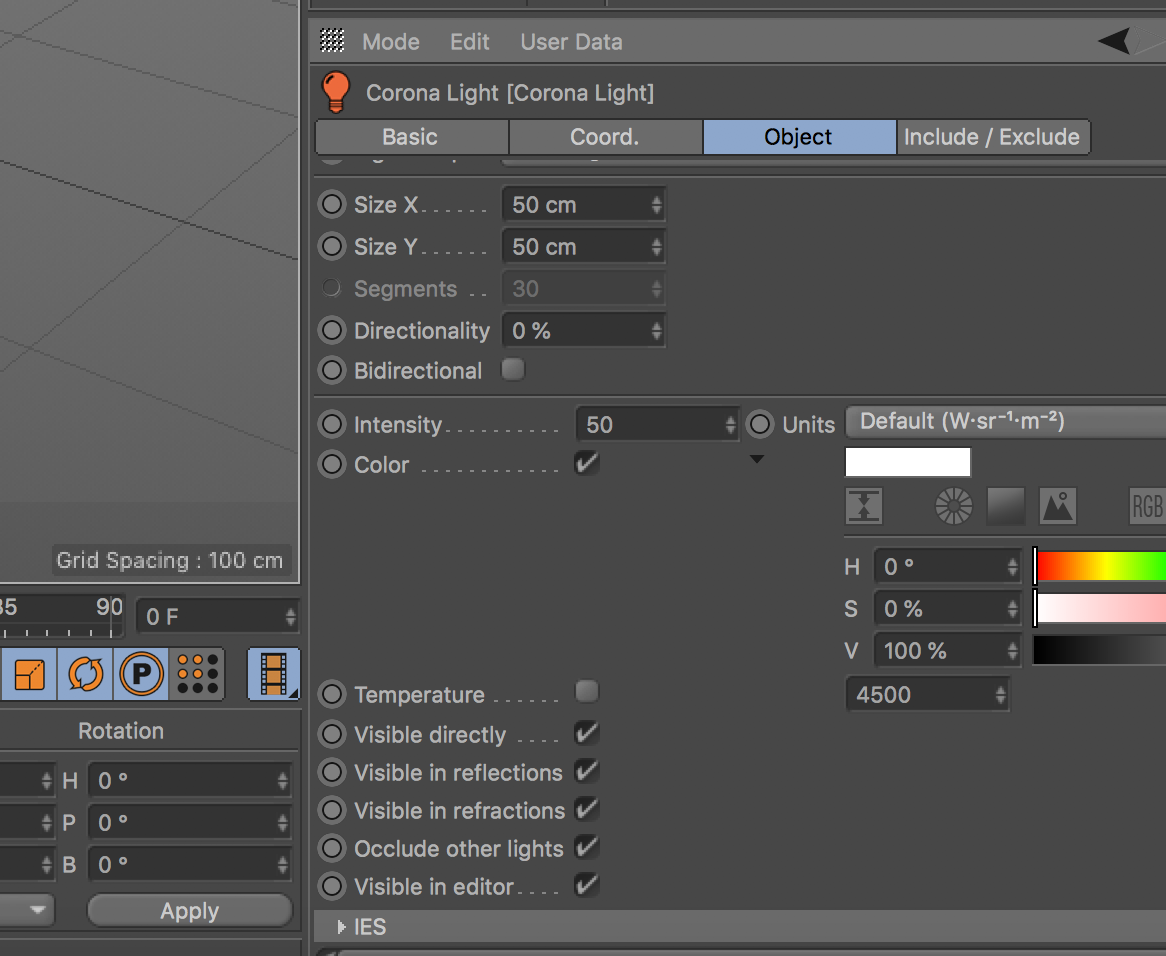Click the Bidirectional animation dot
The image size is (1166, 956).
click(332, 370)
